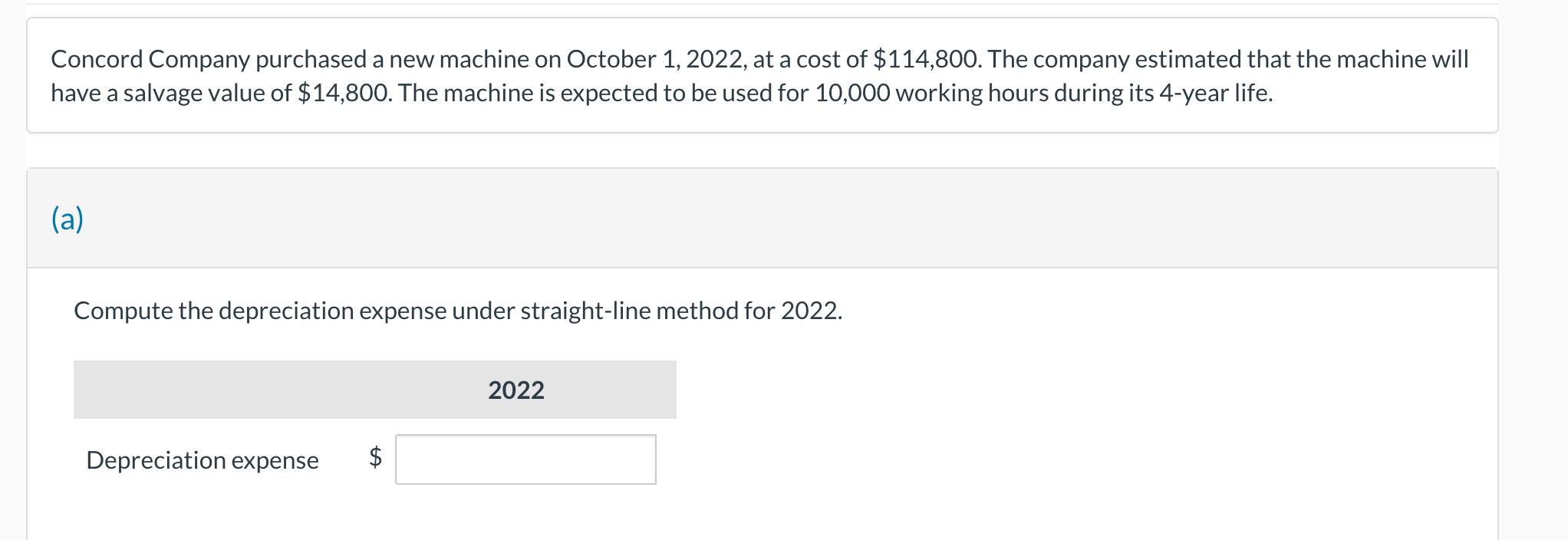Click the Depreciation expense row label
Viewport: 1568px width, 540px height.
tap(203, 460)
